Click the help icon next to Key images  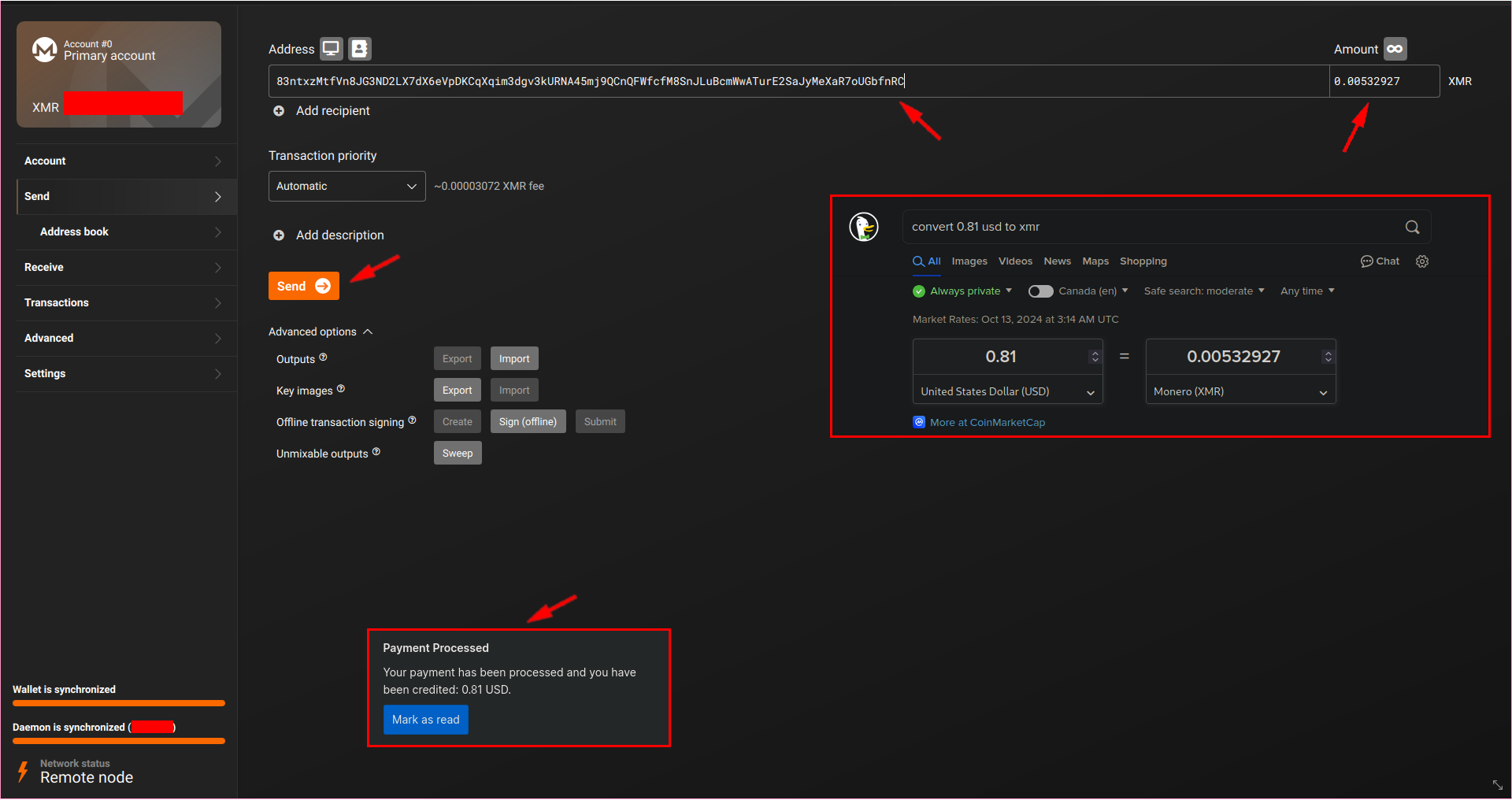[x=341, y=389]
